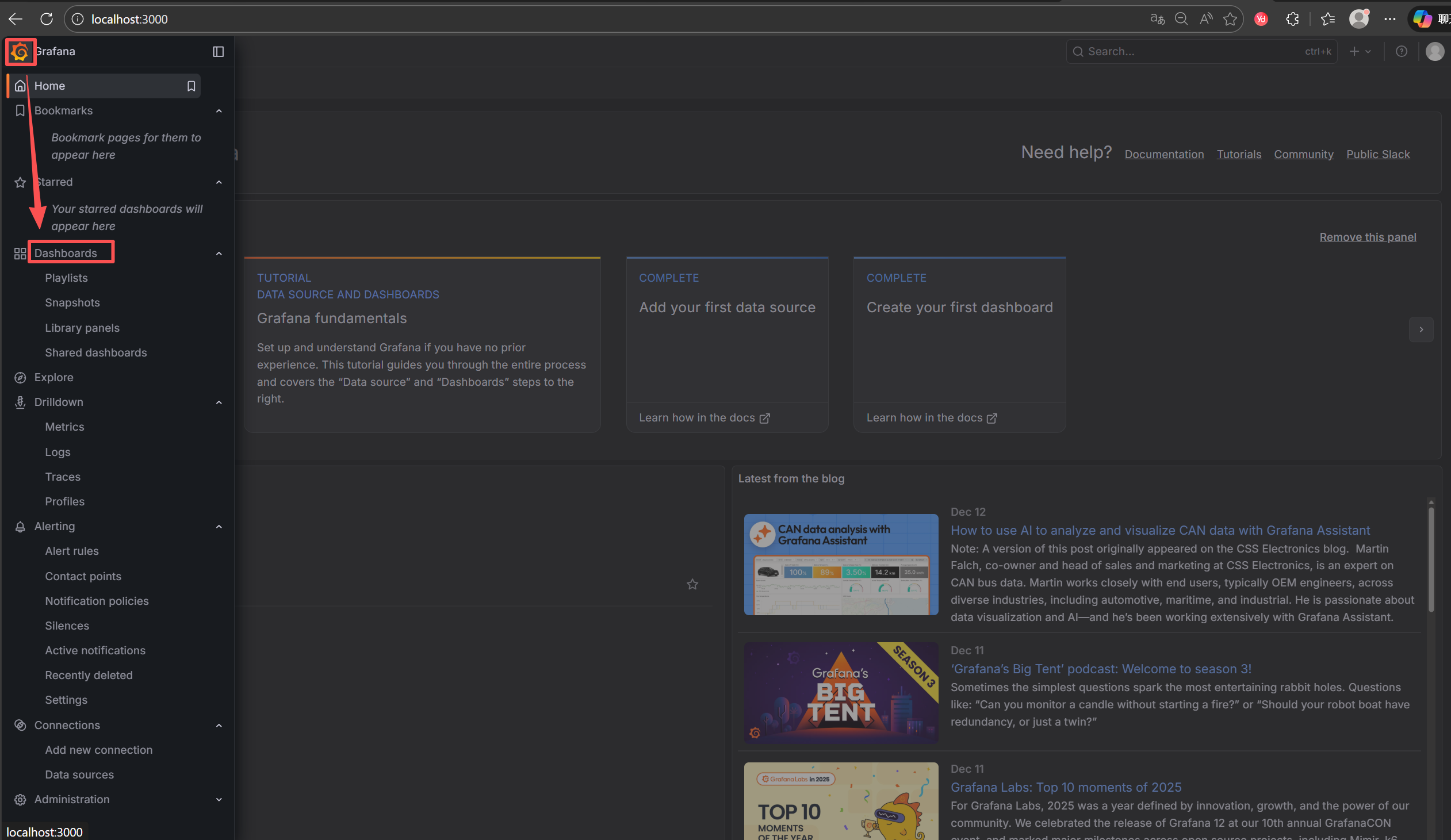This screenshot has width=1451, height=840.
Task: Open the Explore compass icon
Action: point(20,378)
